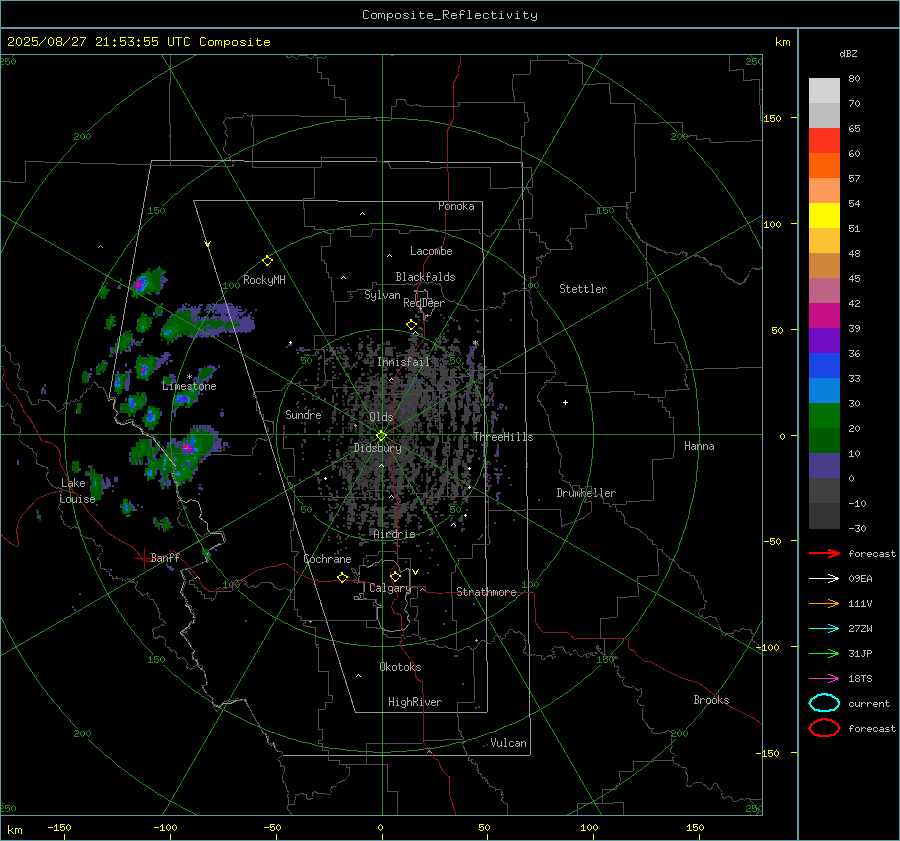
Task: Click the red forecast ellipse icon
Action: point(824,728)
